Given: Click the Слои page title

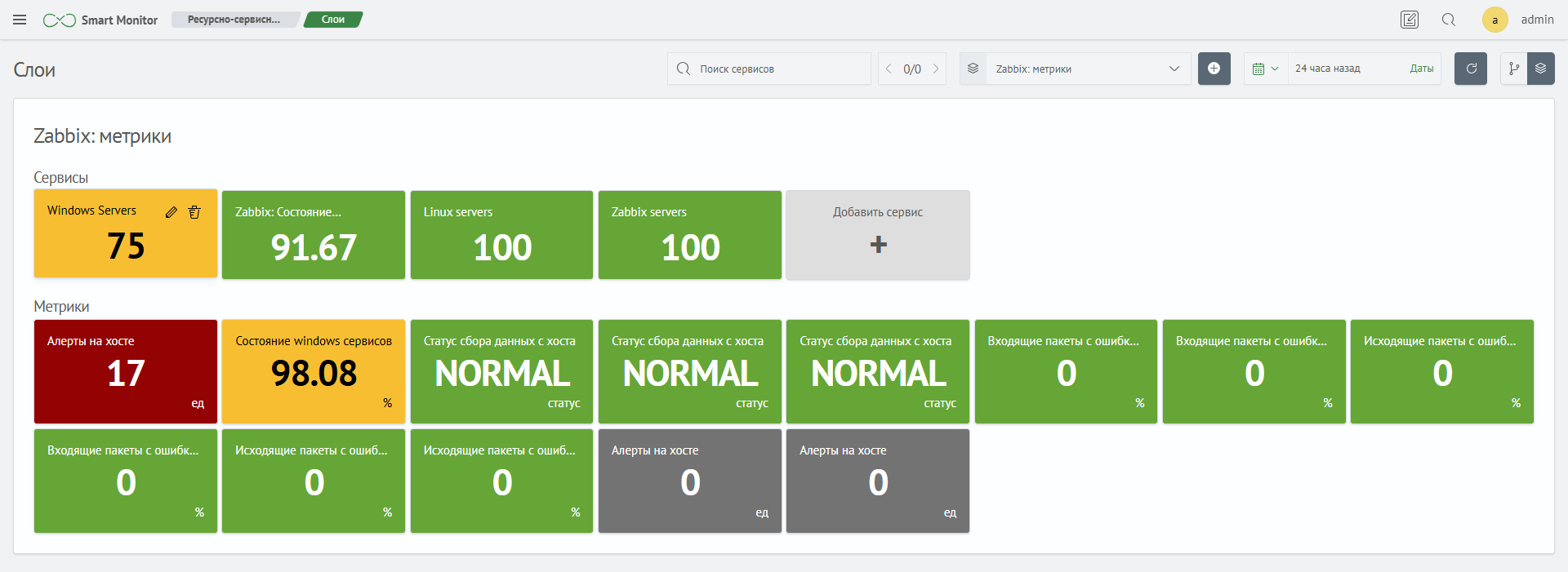Looking at the screenshot, I should click(34, 70).
